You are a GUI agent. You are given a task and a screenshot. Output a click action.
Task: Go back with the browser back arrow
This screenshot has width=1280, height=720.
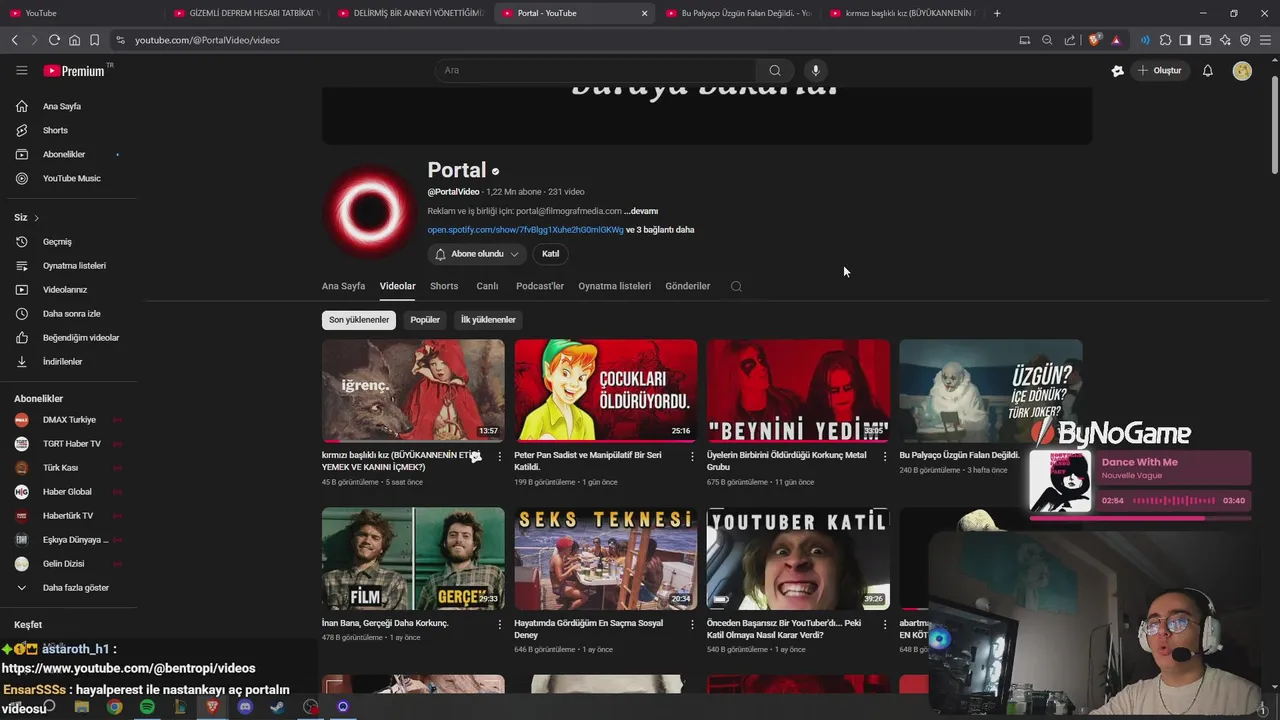[14, 40]
